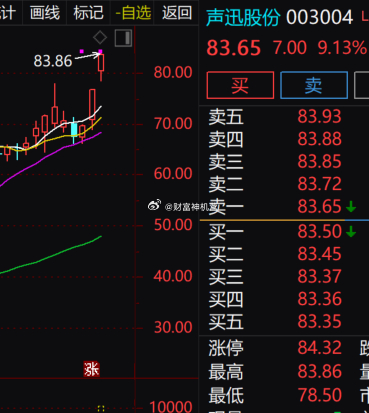This screenshot has width=369, height=413.
Task: Click the cyan candlestick on the chart
Action: point(74,129)
